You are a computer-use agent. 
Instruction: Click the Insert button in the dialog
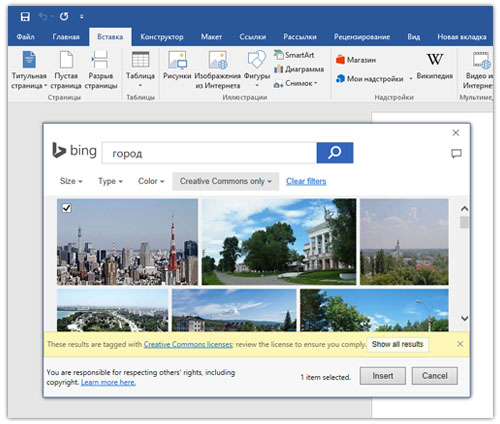point(383,376)
